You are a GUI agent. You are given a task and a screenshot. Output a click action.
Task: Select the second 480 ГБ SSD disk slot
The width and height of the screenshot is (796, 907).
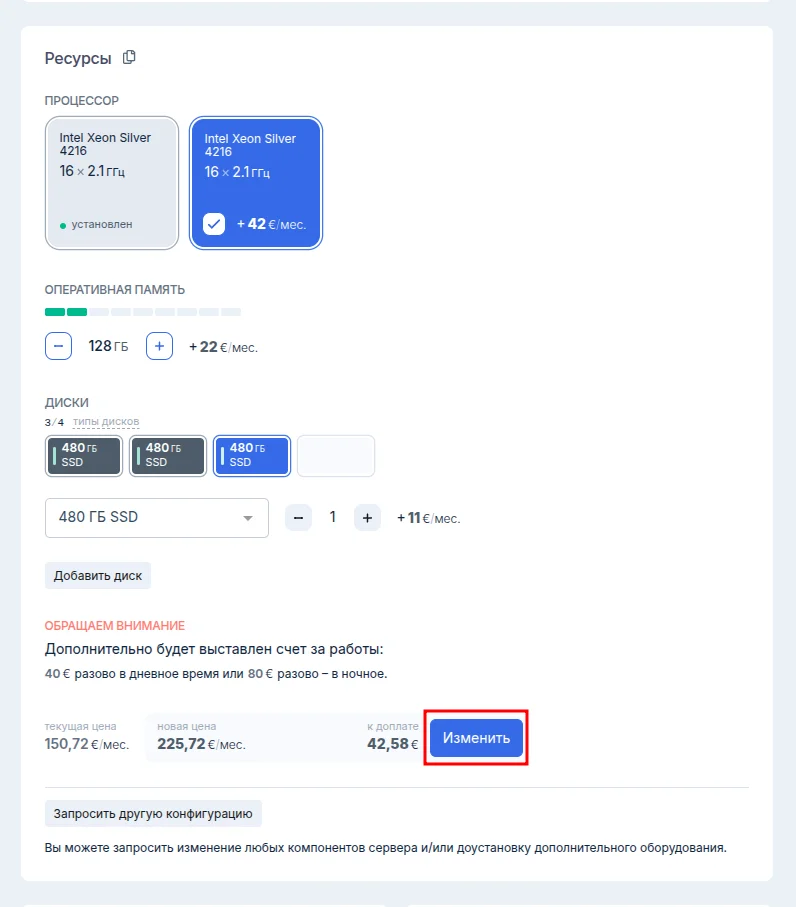click(168, 455)
